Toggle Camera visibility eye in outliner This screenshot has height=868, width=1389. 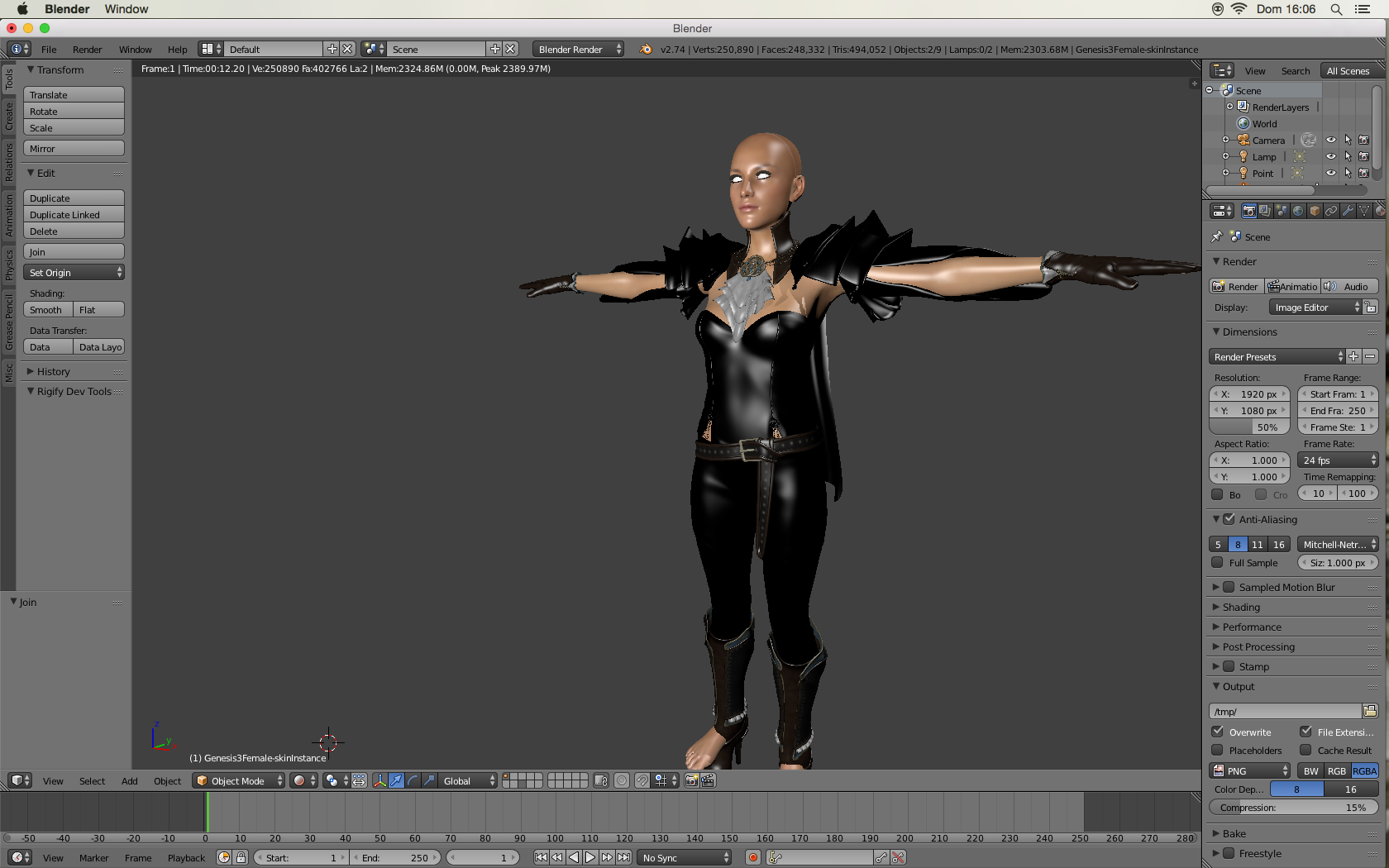[x=1330, y=141]
